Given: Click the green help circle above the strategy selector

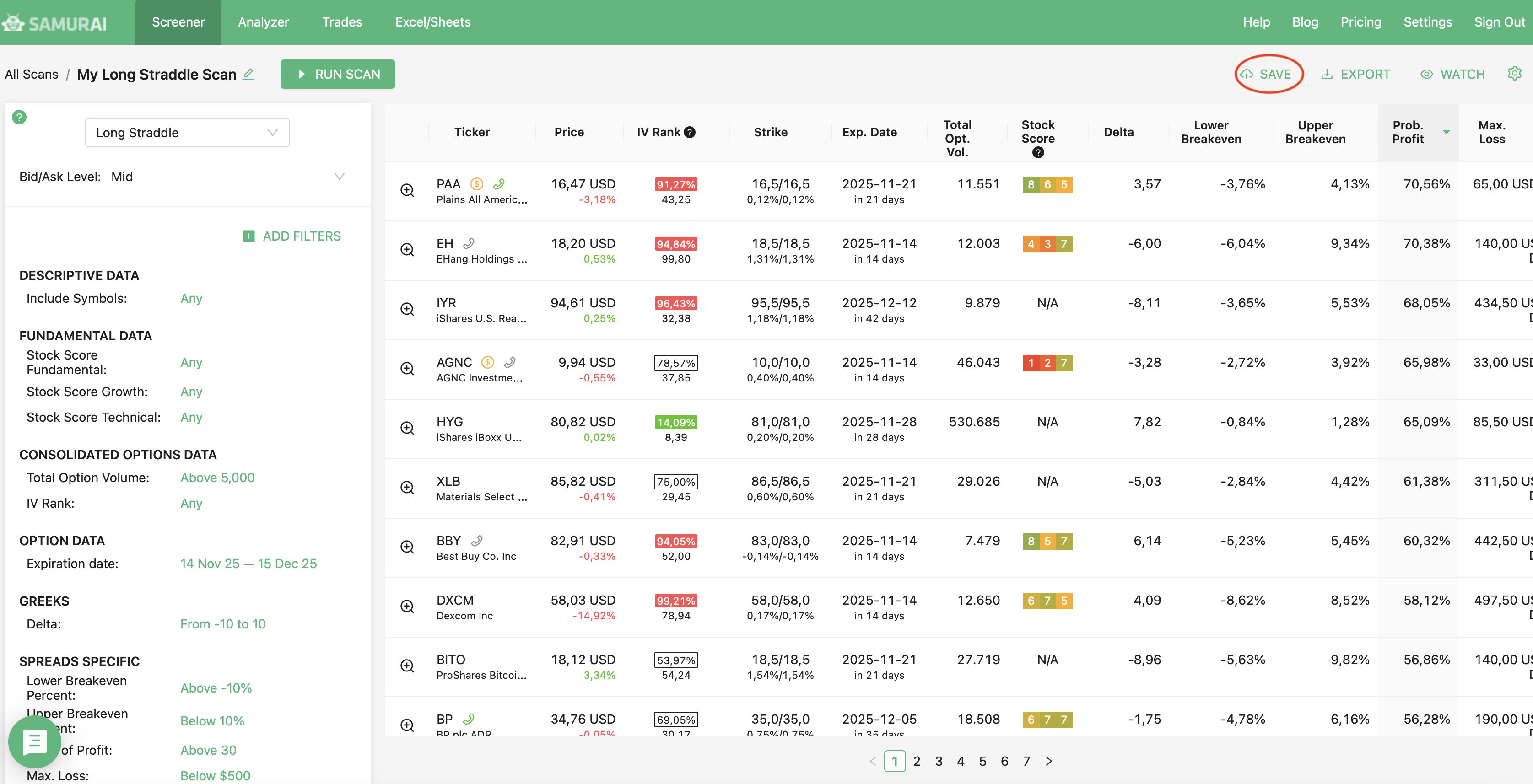Looking at the screenshot, I should [19, 117].
